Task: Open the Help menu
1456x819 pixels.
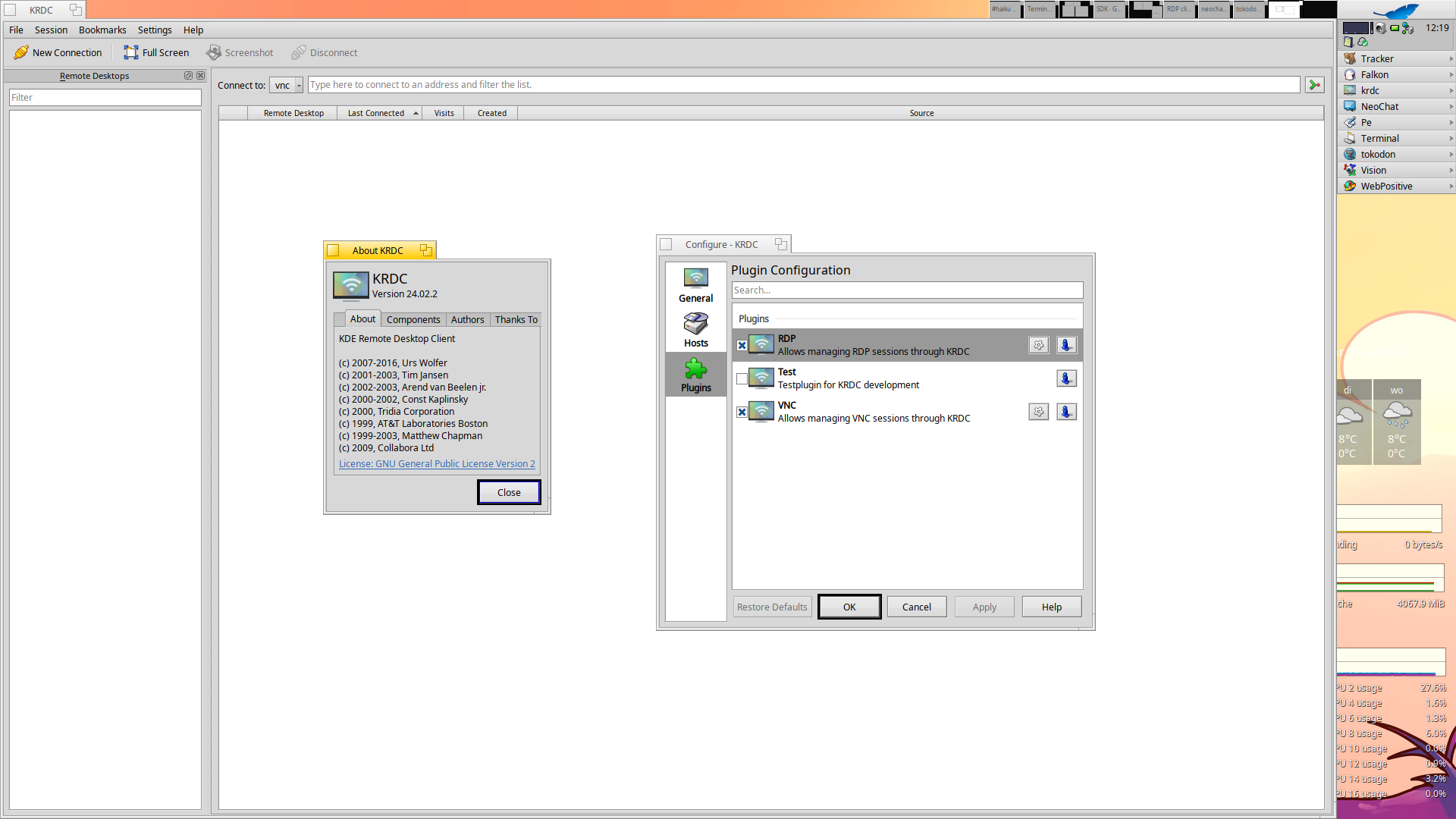Action: (193, 30)
